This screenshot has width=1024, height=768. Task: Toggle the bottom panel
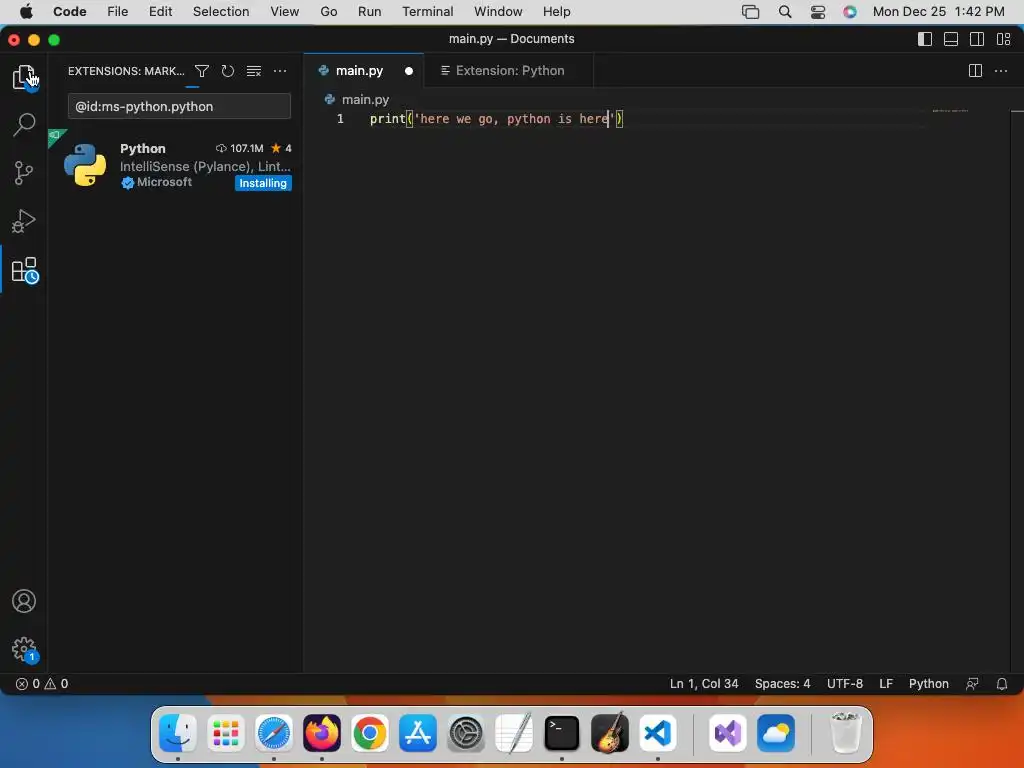click(x=951, y=39)
